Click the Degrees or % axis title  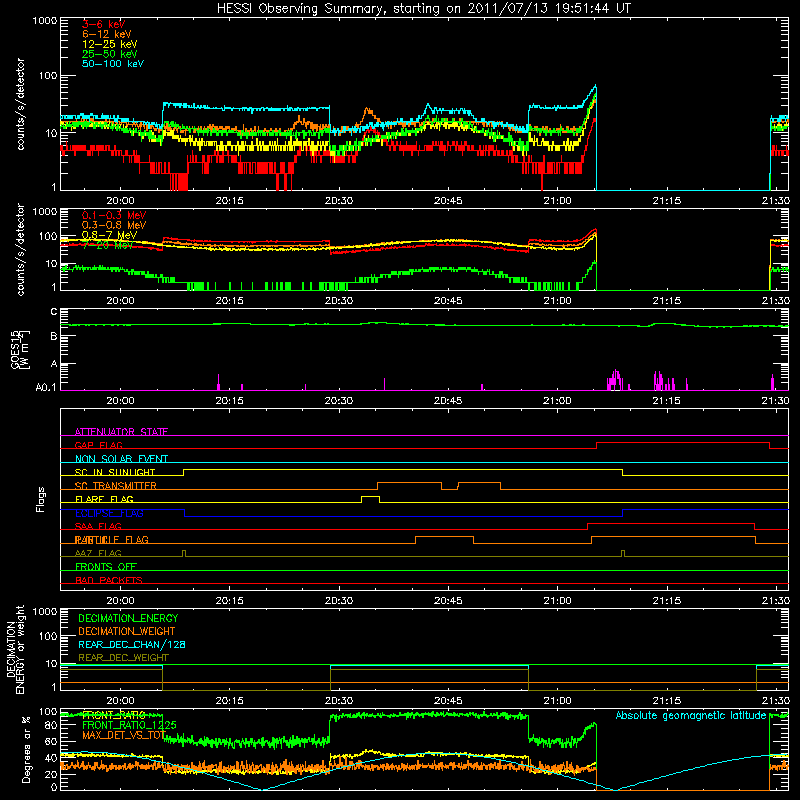[26, 749]
